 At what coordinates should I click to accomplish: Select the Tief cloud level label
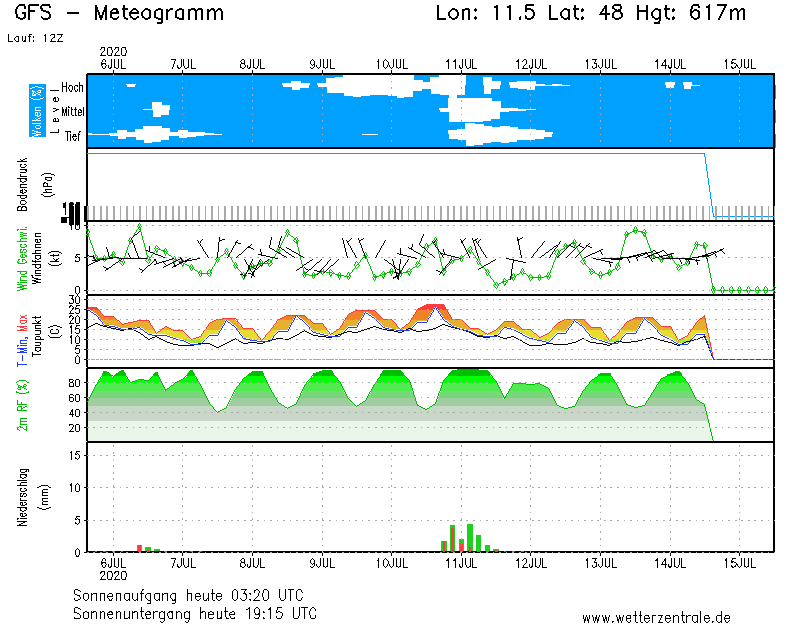pyautogui.click(x=73, y=136)
